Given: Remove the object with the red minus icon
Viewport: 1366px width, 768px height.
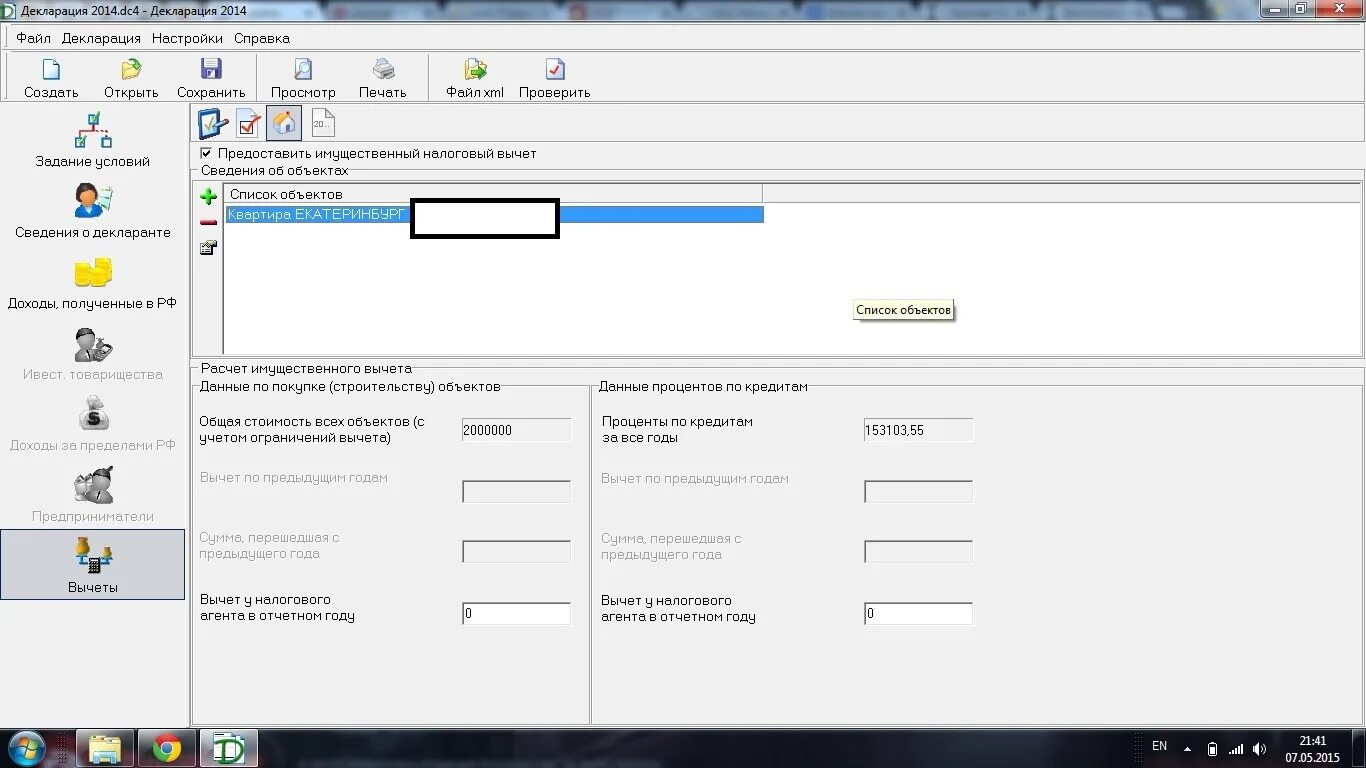Looking at the screenshot, I should tap(209, 222).
